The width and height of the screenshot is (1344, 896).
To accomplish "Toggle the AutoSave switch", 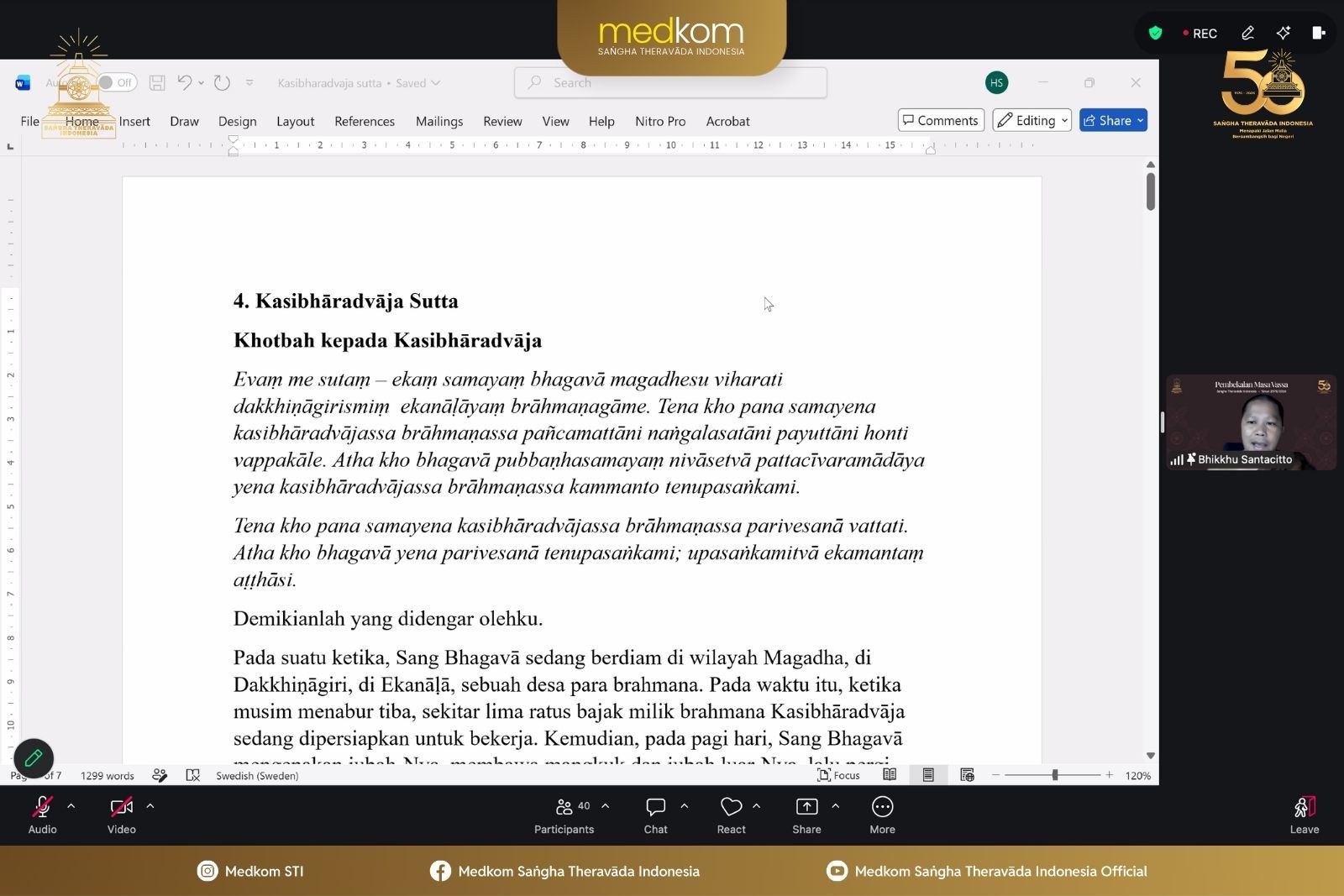I will tap(117, 82).
